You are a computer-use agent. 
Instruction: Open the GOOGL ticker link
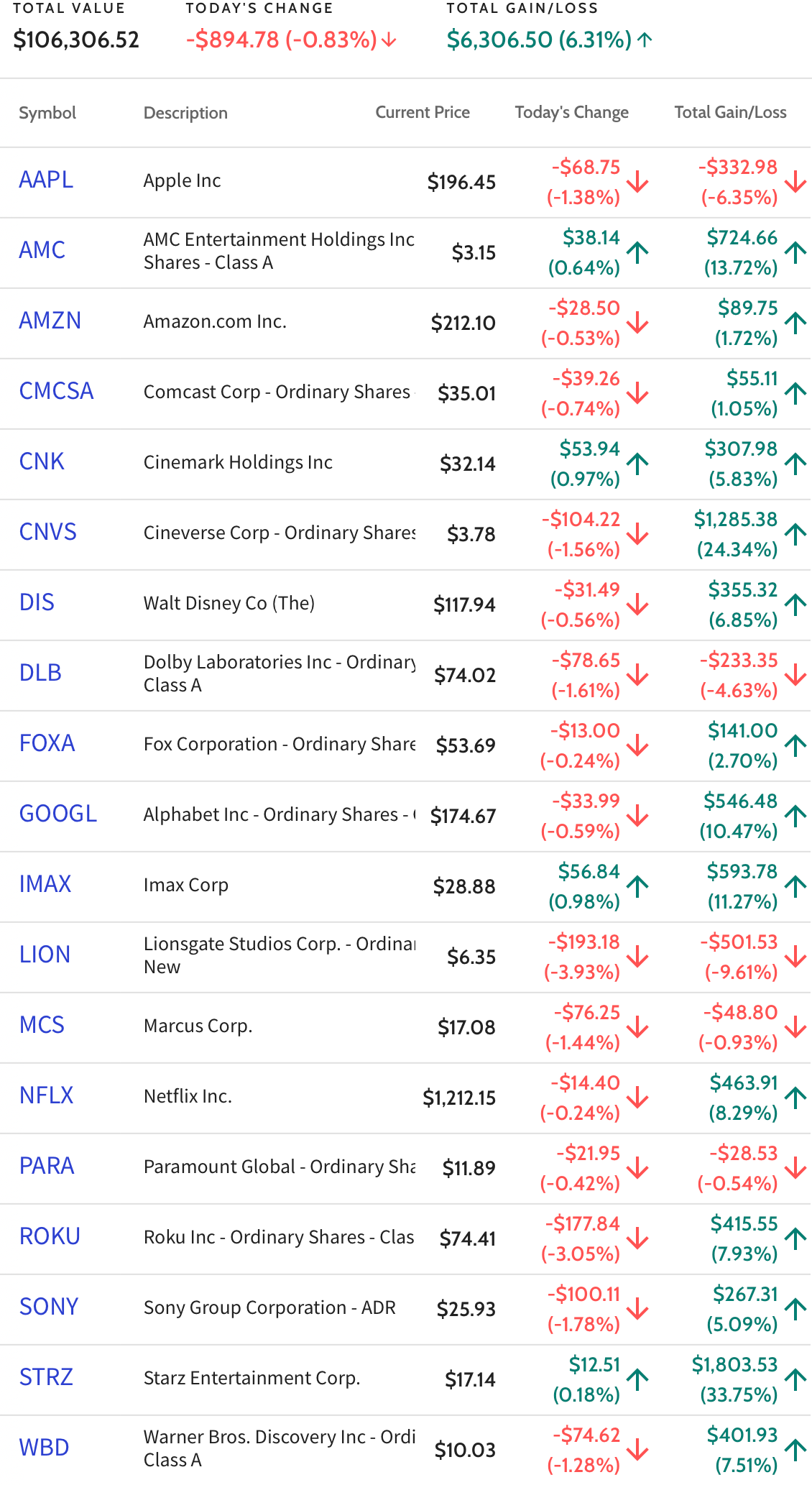(x=58, y=814)
